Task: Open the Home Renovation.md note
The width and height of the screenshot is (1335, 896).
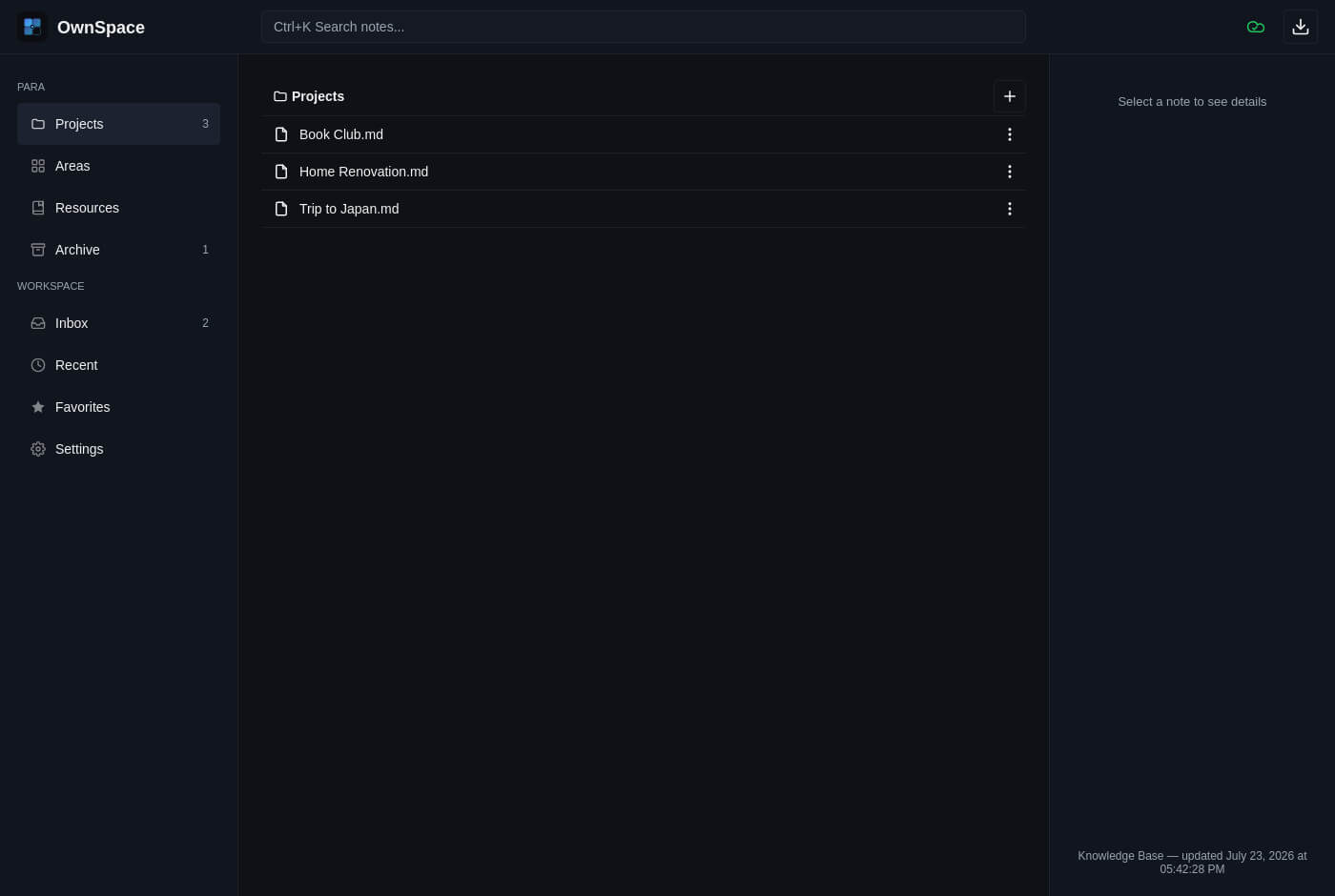Action: (644, 172)
